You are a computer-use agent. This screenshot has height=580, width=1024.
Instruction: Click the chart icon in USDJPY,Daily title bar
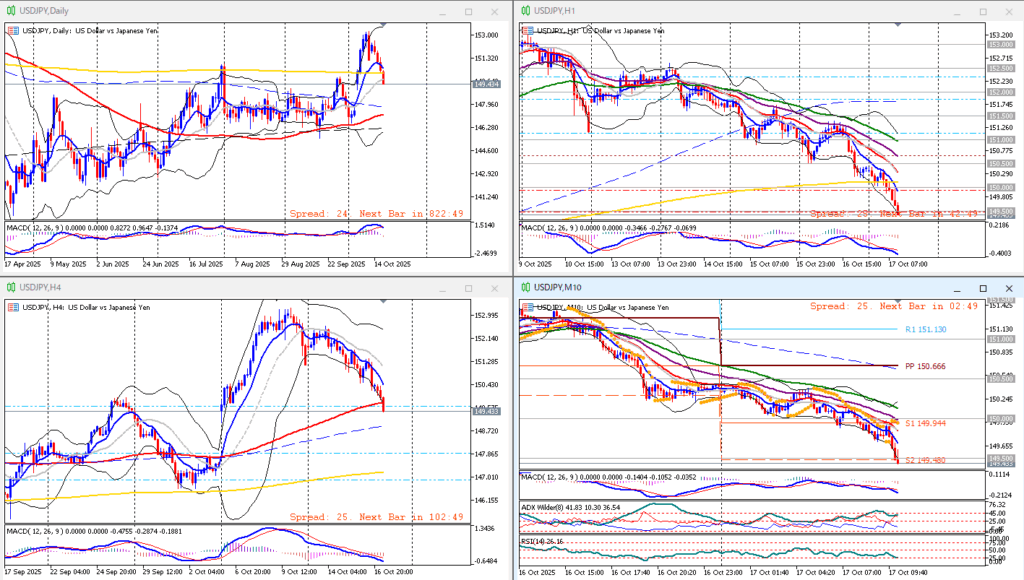click(11, 10)
